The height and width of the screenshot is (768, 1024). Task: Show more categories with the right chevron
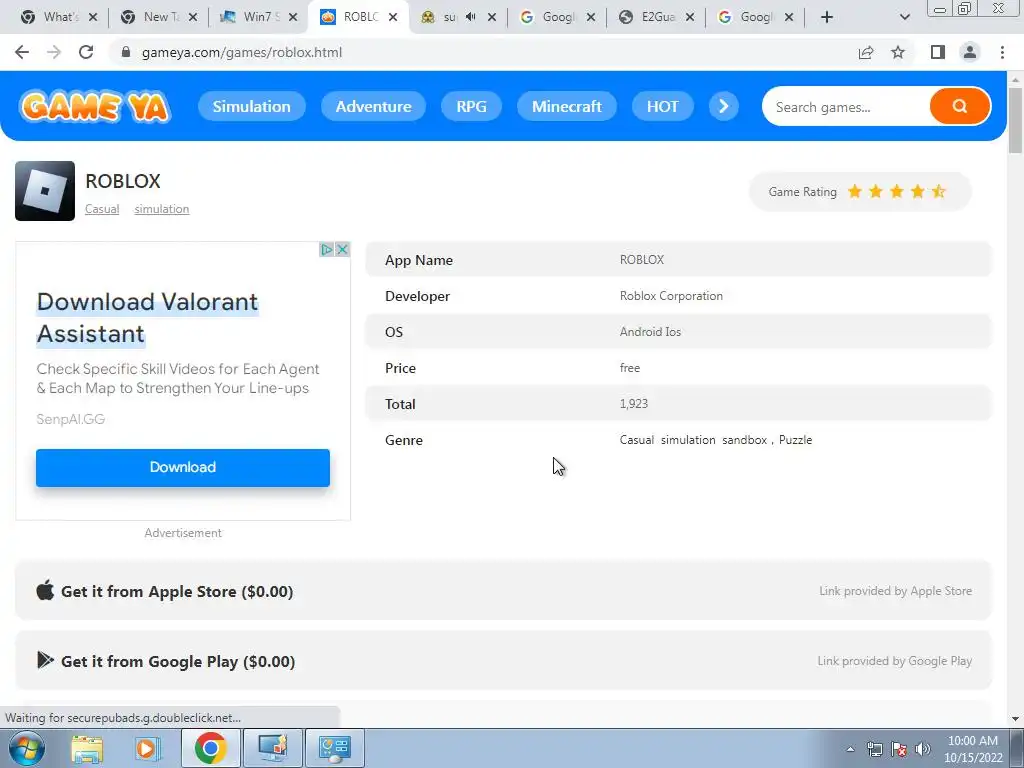[724, 106]
